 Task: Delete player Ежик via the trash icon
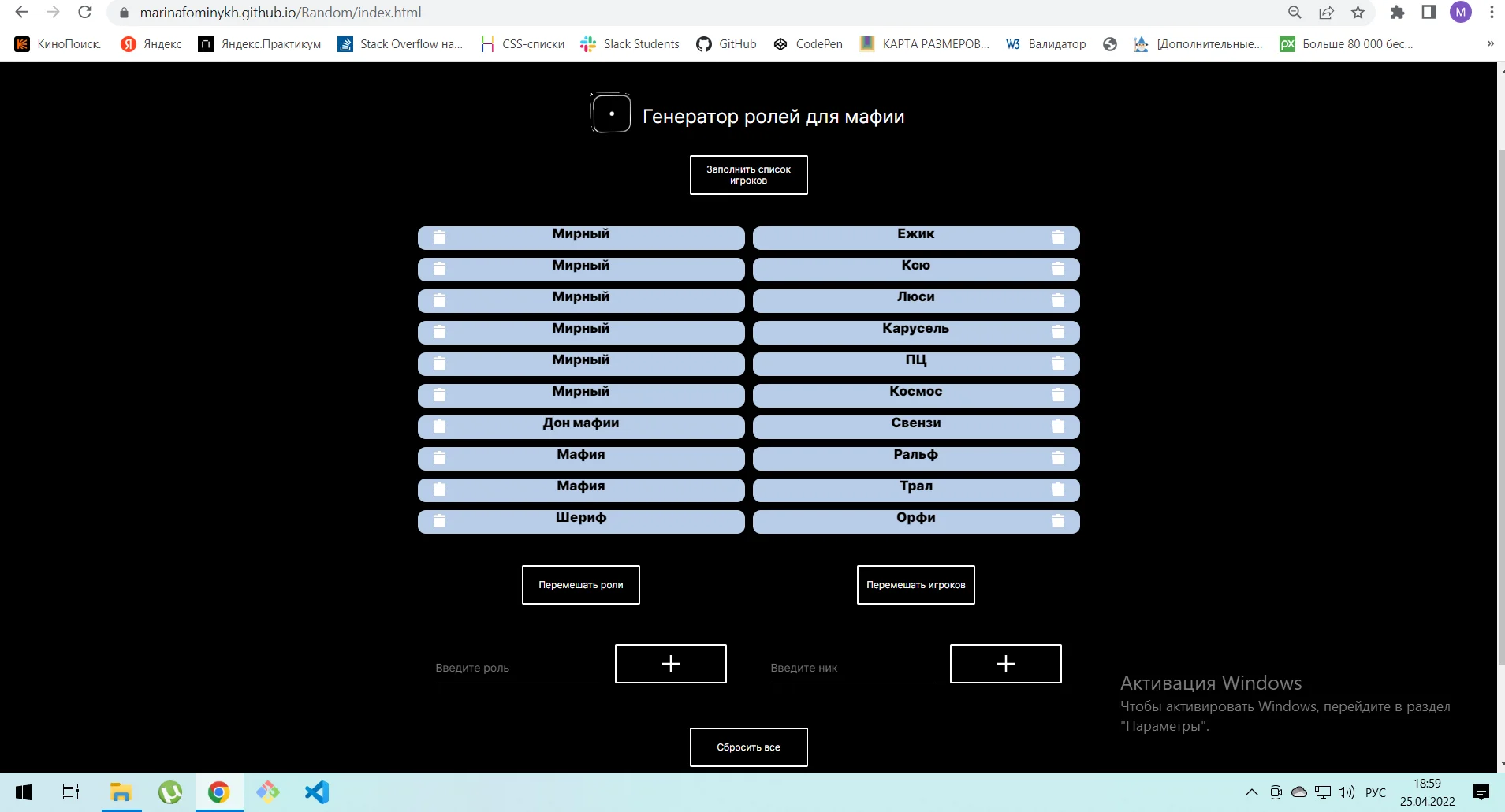click(x=1058, y=237)
